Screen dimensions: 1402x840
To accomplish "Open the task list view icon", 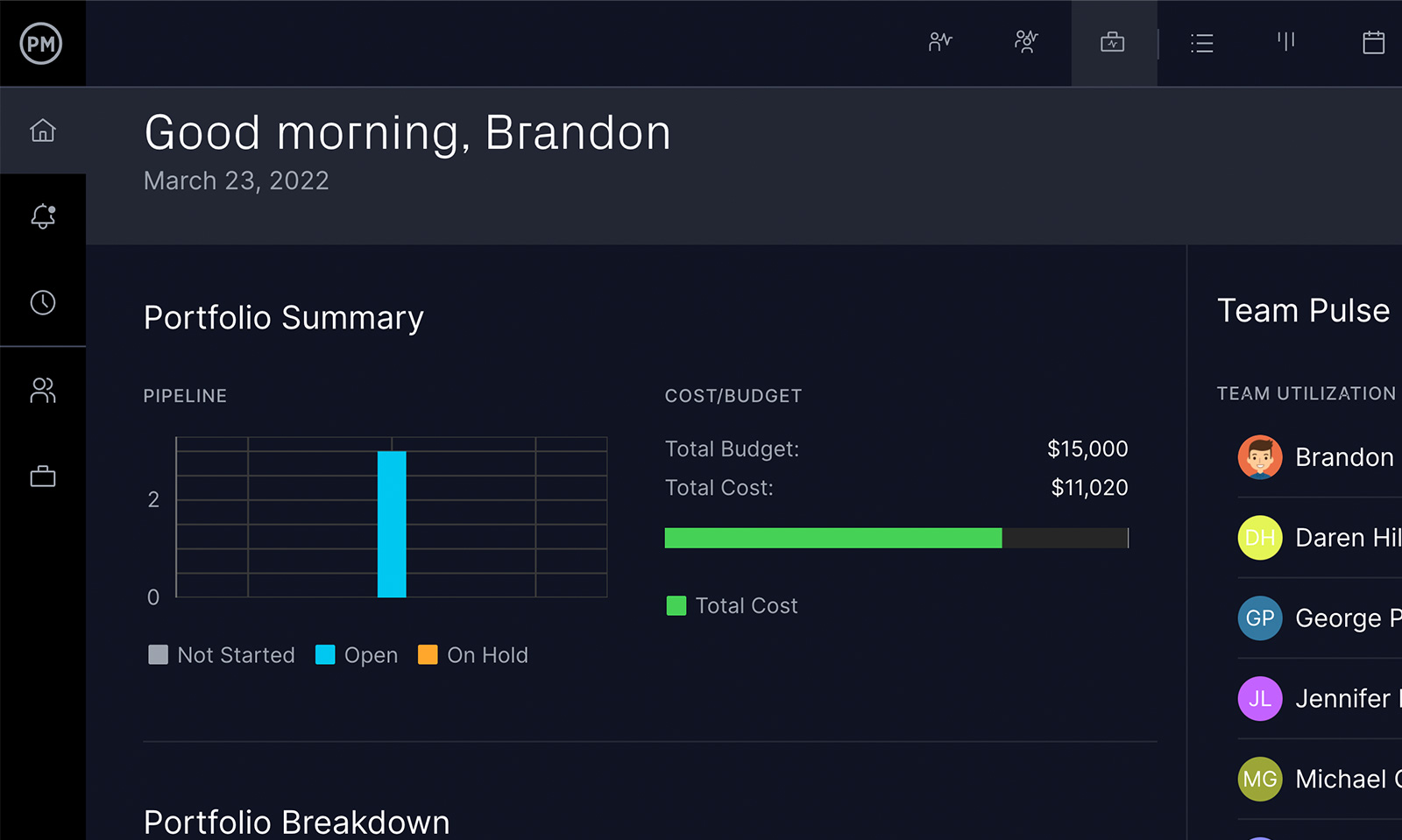I will (x=1202, y=42).
